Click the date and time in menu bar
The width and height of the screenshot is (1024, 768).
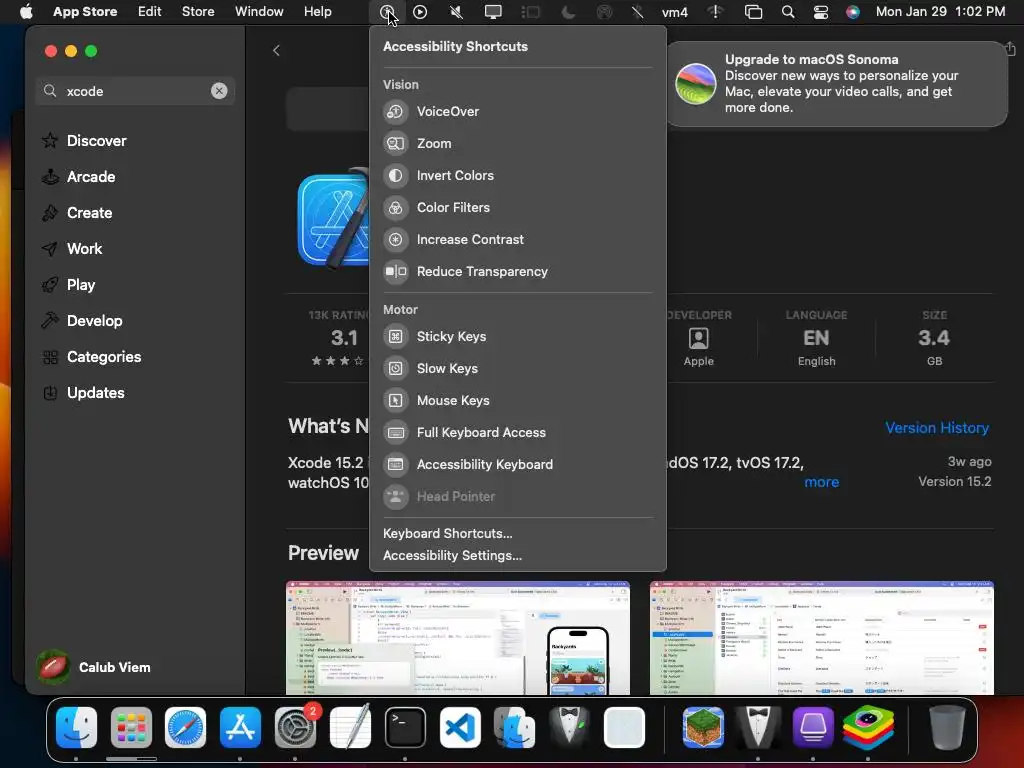(940, 12)
